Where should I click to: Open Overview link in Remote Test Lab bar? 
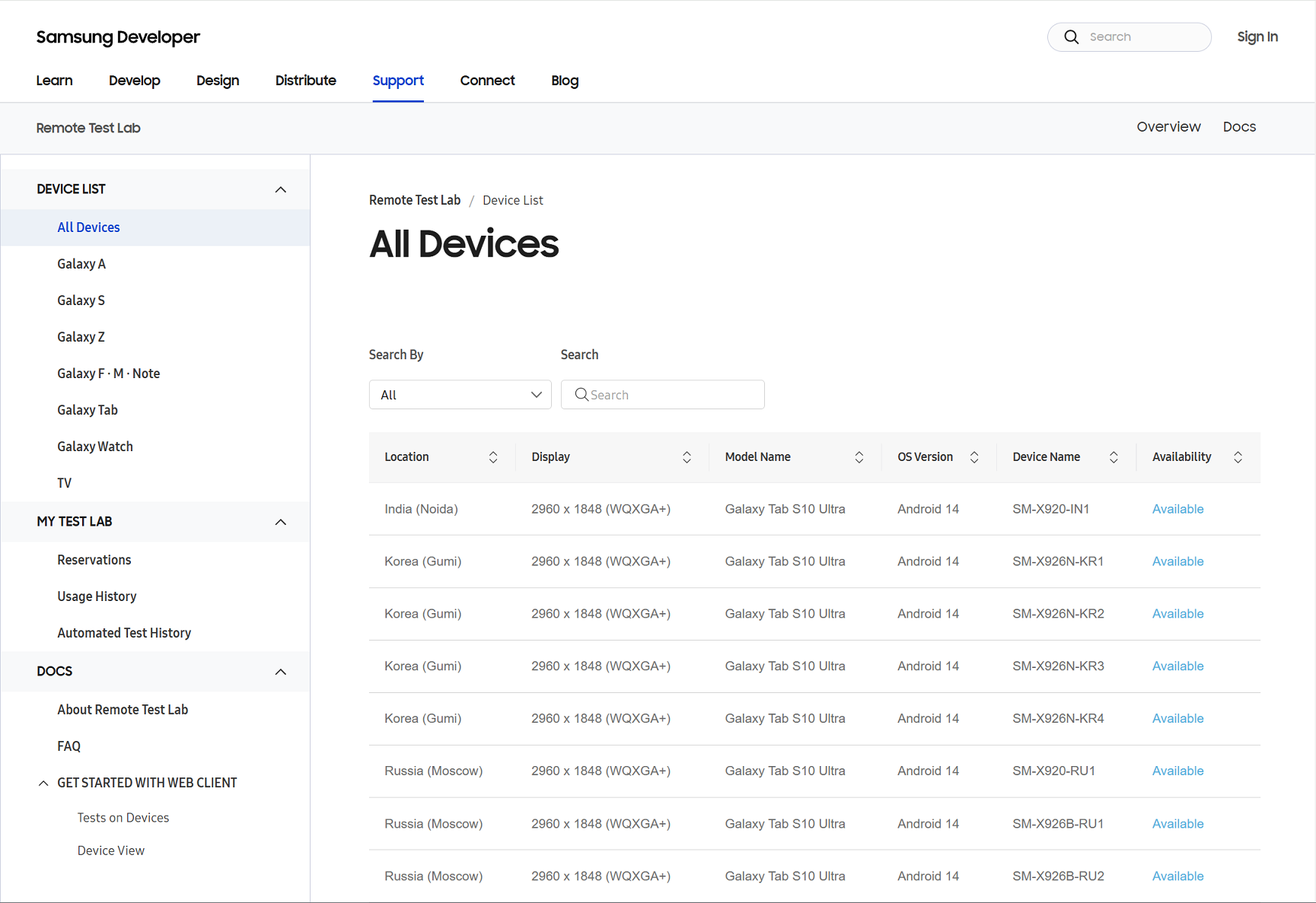1168,127
